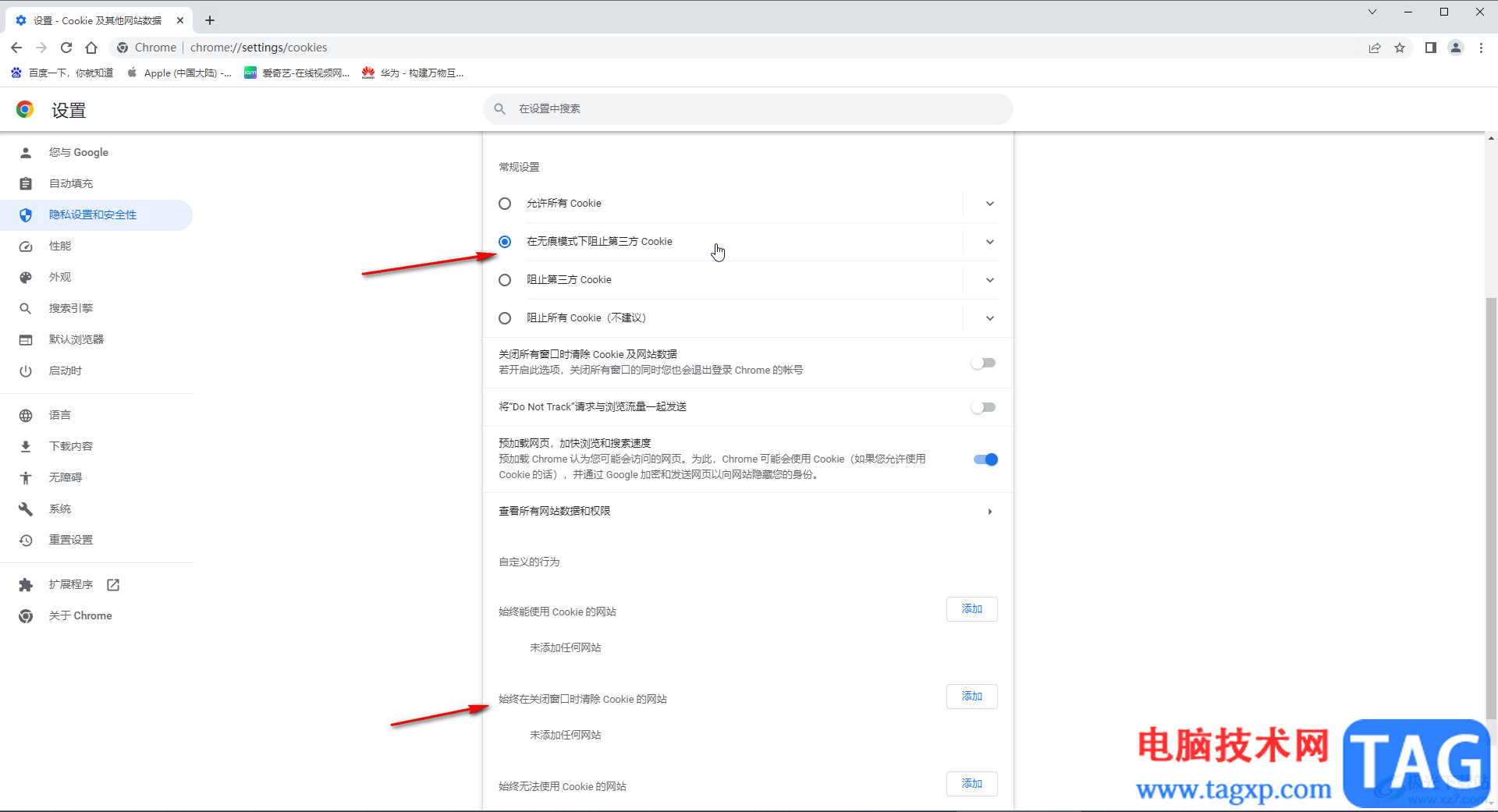Open the Apple (中国大陆) bookmark

179,73
